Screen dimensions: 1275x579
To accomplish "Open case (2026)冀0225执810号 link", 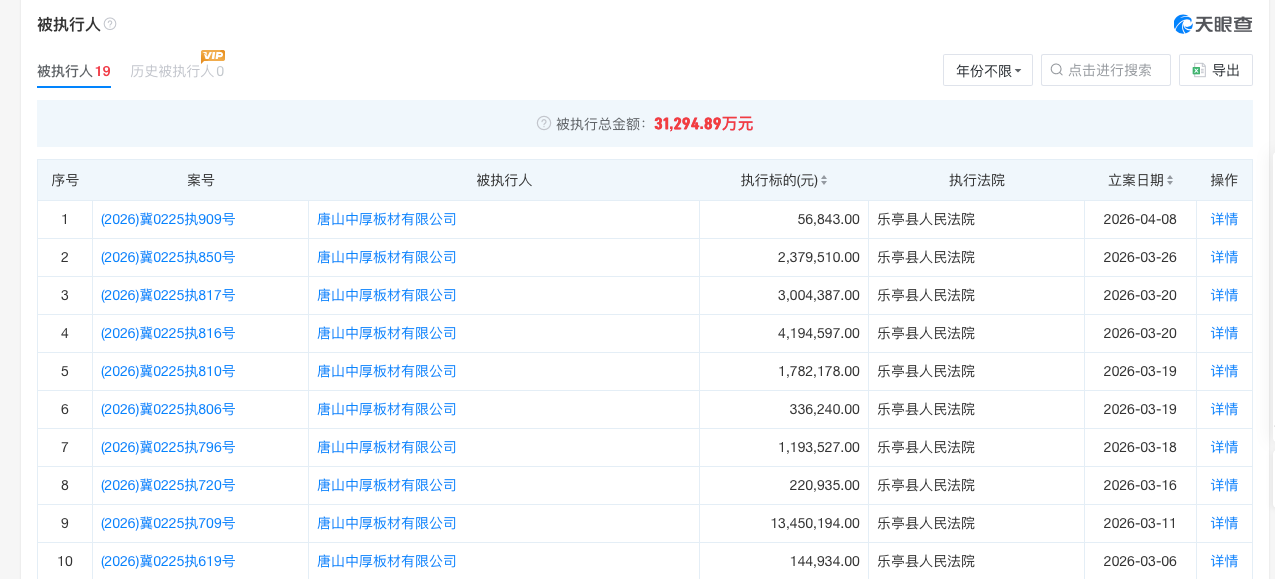I will 168,371.
